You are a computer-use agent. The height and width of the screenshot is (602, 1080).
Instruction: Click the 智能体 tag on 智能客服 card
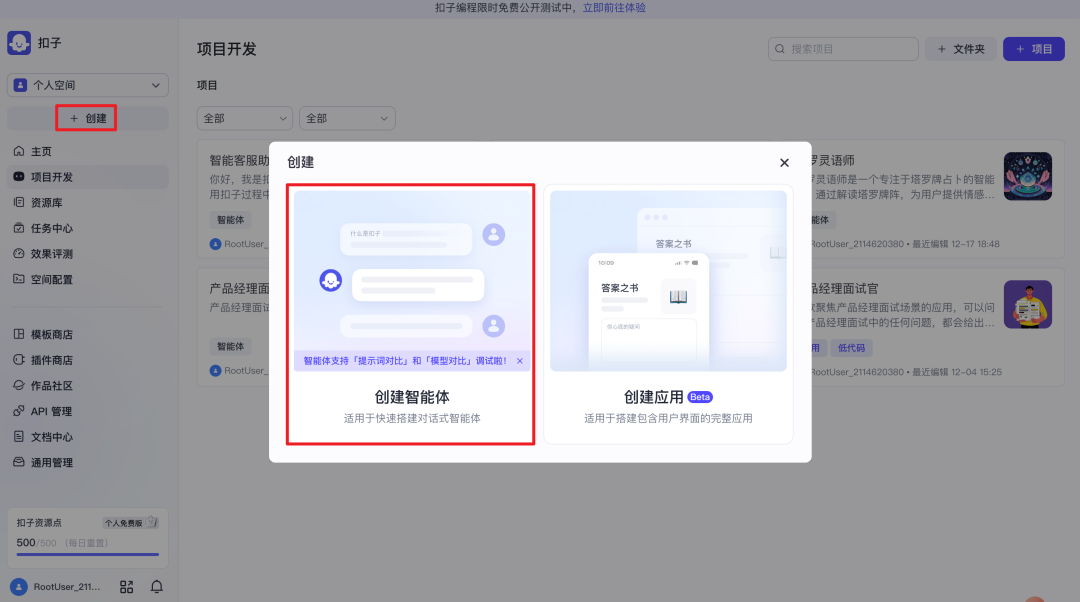point(230,220)
